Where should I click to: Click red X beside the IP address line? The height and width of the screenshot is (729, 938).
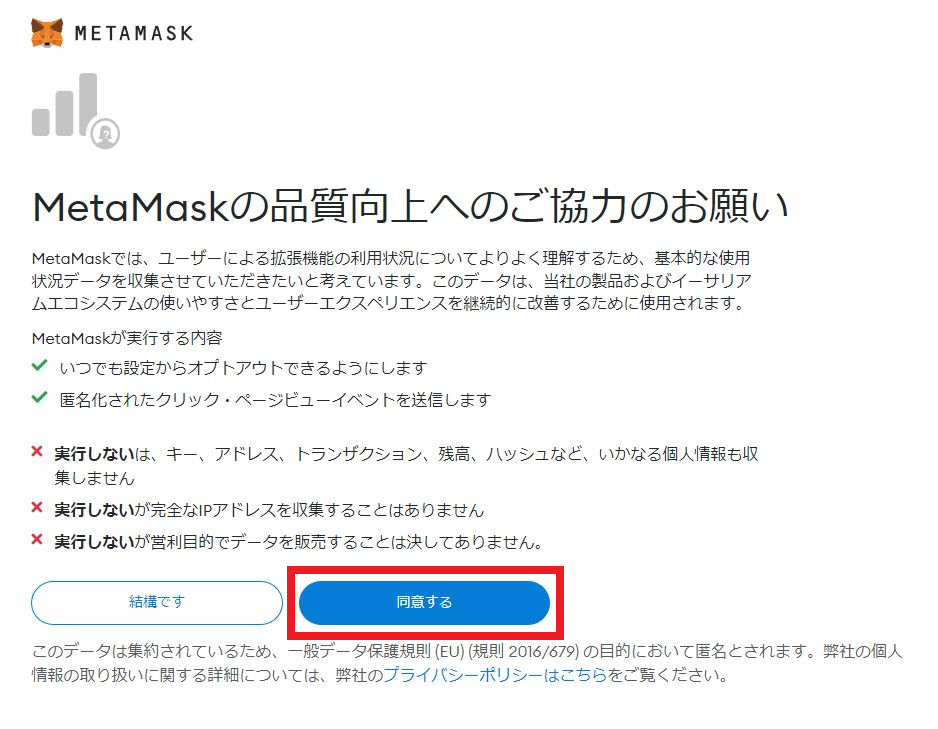point(37,508)
